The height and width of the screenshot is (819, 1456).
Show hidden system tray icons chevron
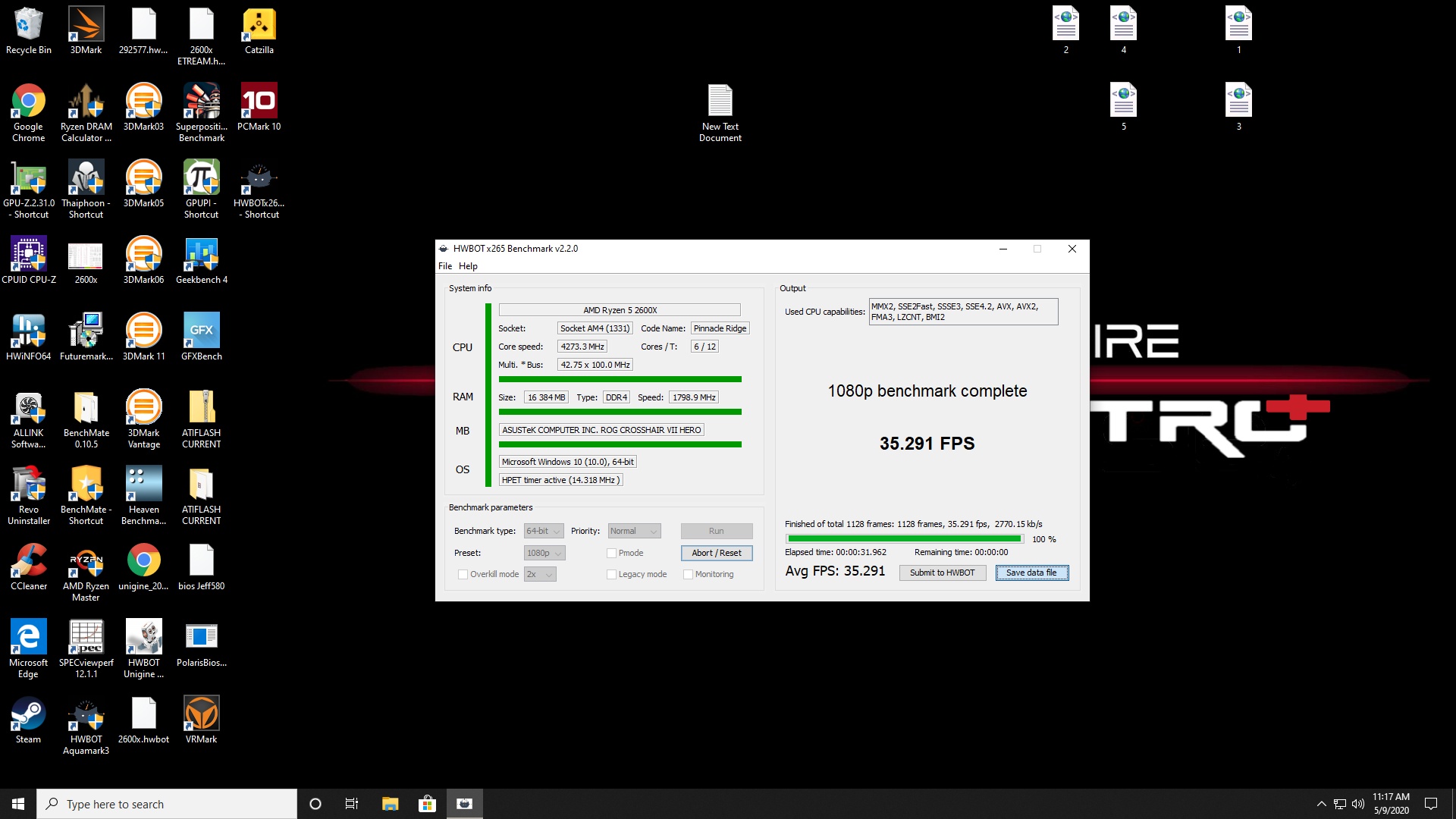point(1321,804)
